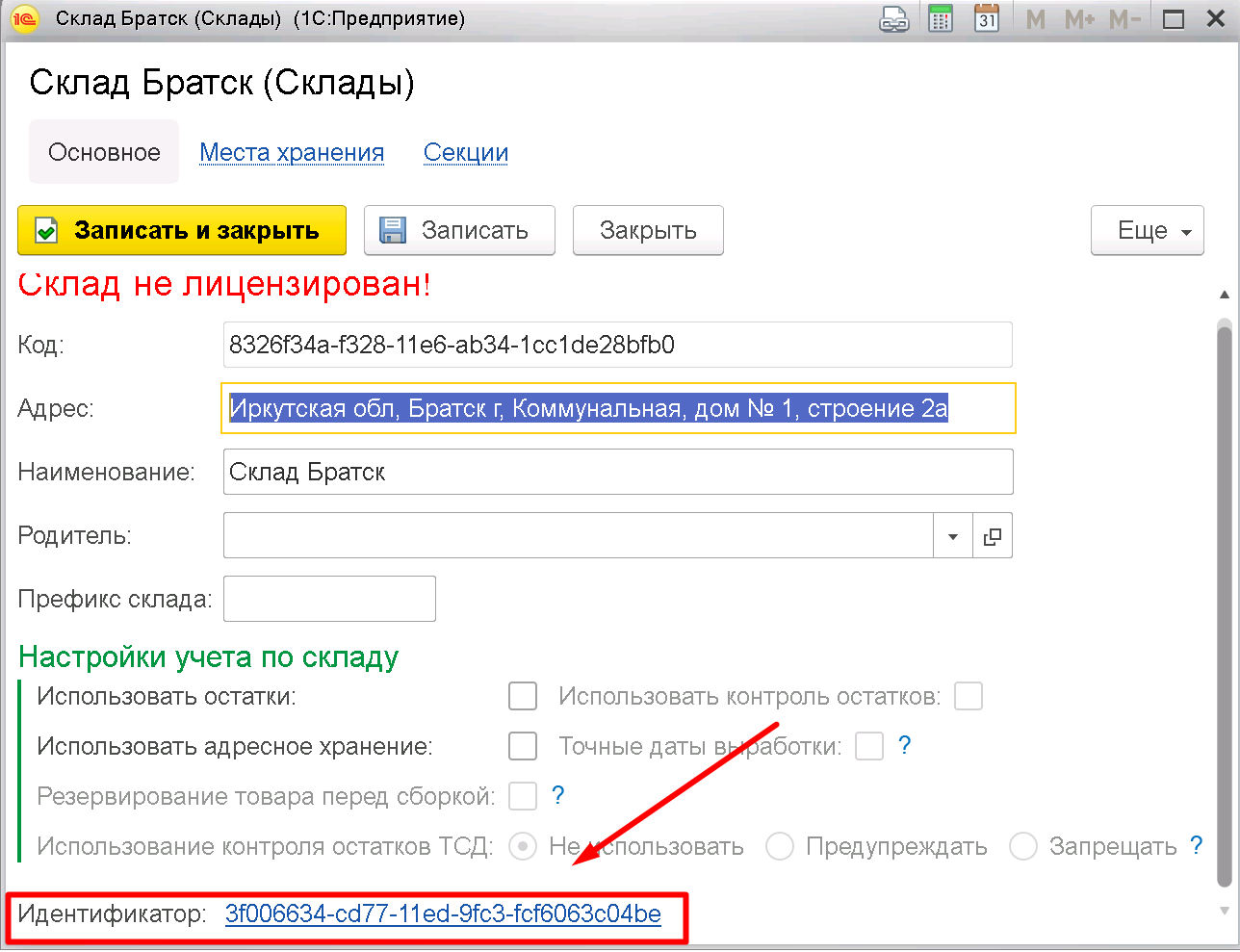This screenshot has width=1240, height=952.
Task: Select the Предупреждать radio button
Action: [780, 847]
